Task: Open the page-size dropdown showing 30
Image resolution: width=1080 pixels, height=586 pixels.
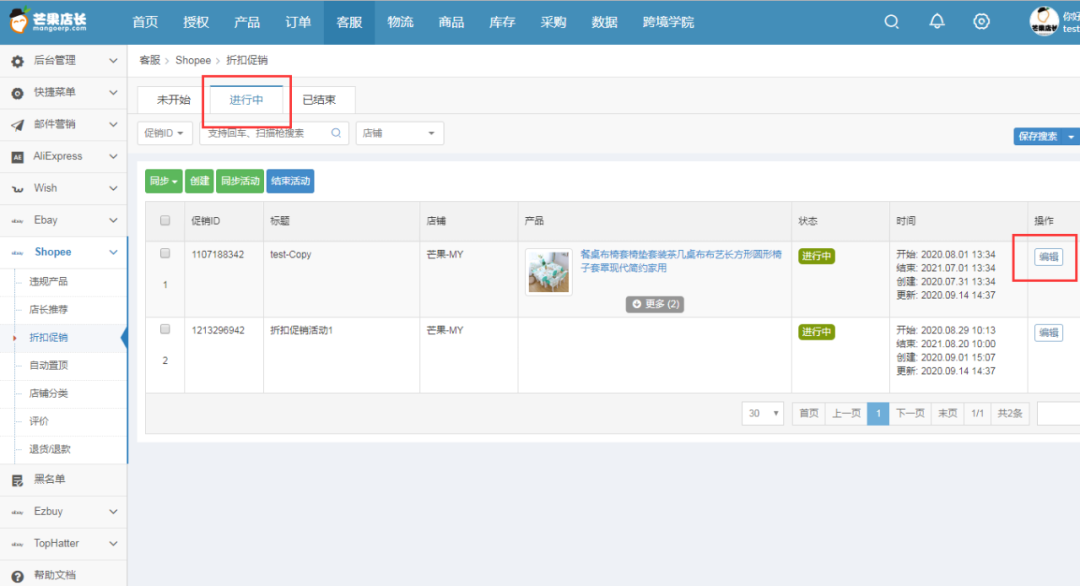Action: click(763, 413)
